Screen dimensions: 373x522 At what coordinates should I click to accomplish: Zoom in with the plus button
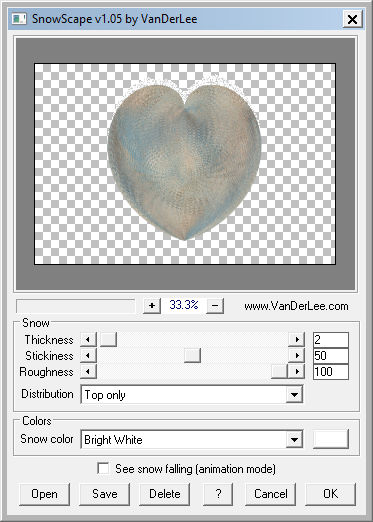(152, 306)
